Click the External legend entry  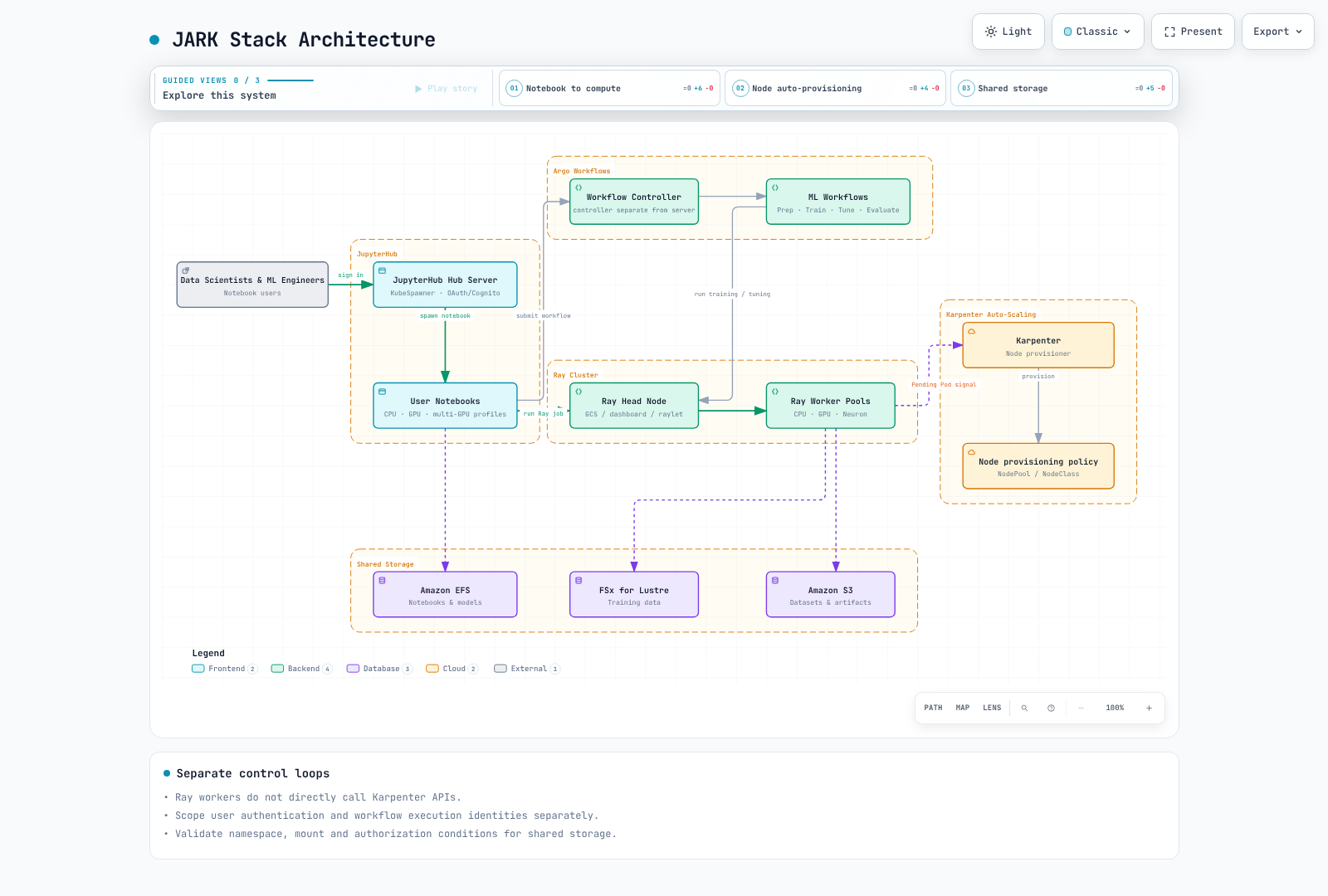(x=527, y=669)
